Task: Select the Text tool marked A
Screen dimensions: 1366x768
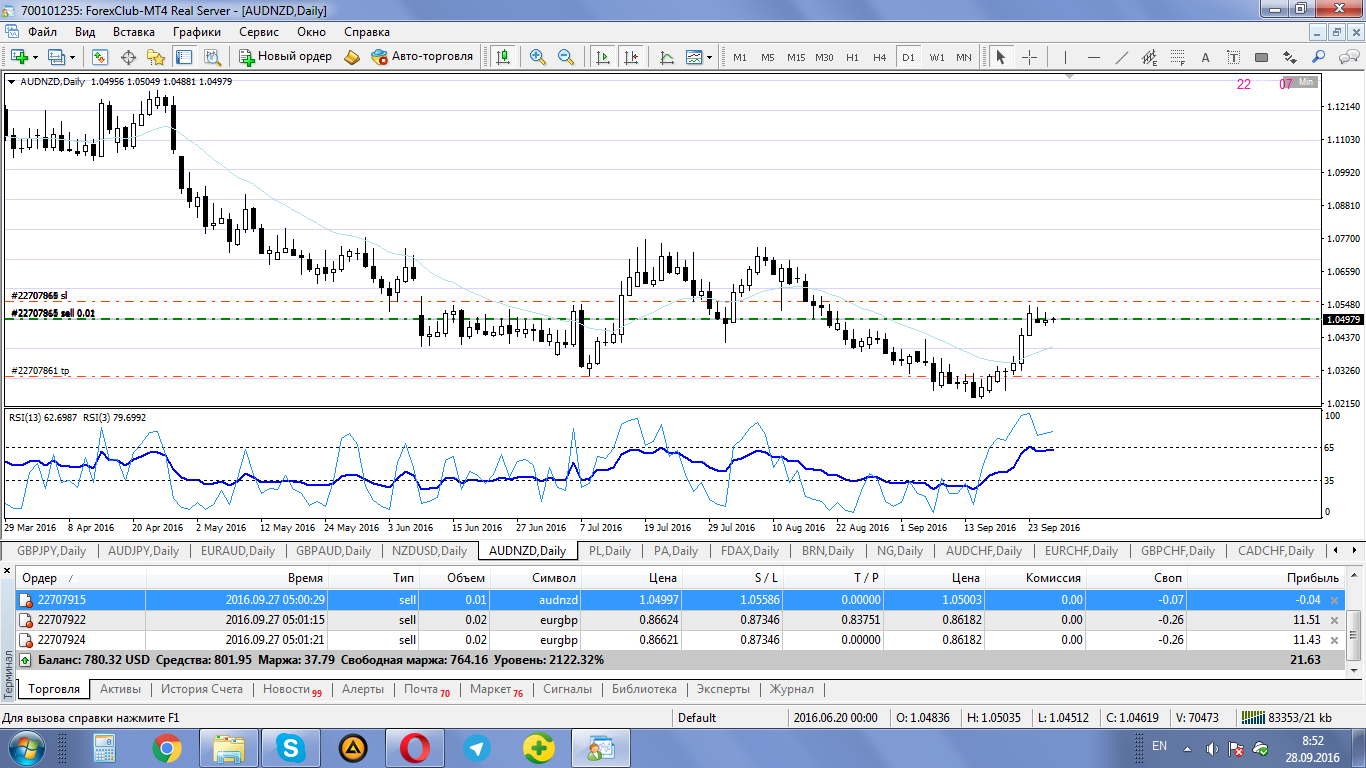Action: (x=1205, y=57)
